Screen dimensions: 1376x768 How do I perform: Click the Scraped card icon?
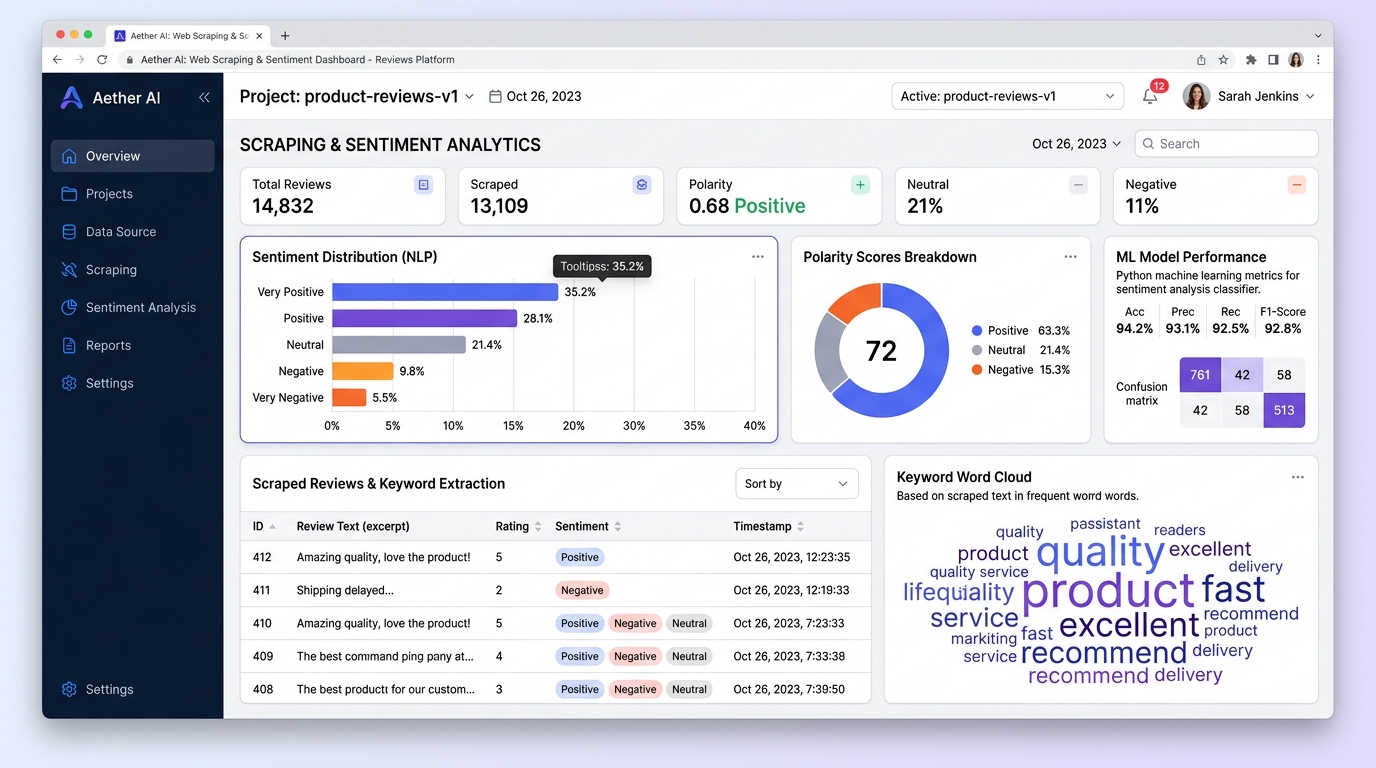[x=642, y=185]
